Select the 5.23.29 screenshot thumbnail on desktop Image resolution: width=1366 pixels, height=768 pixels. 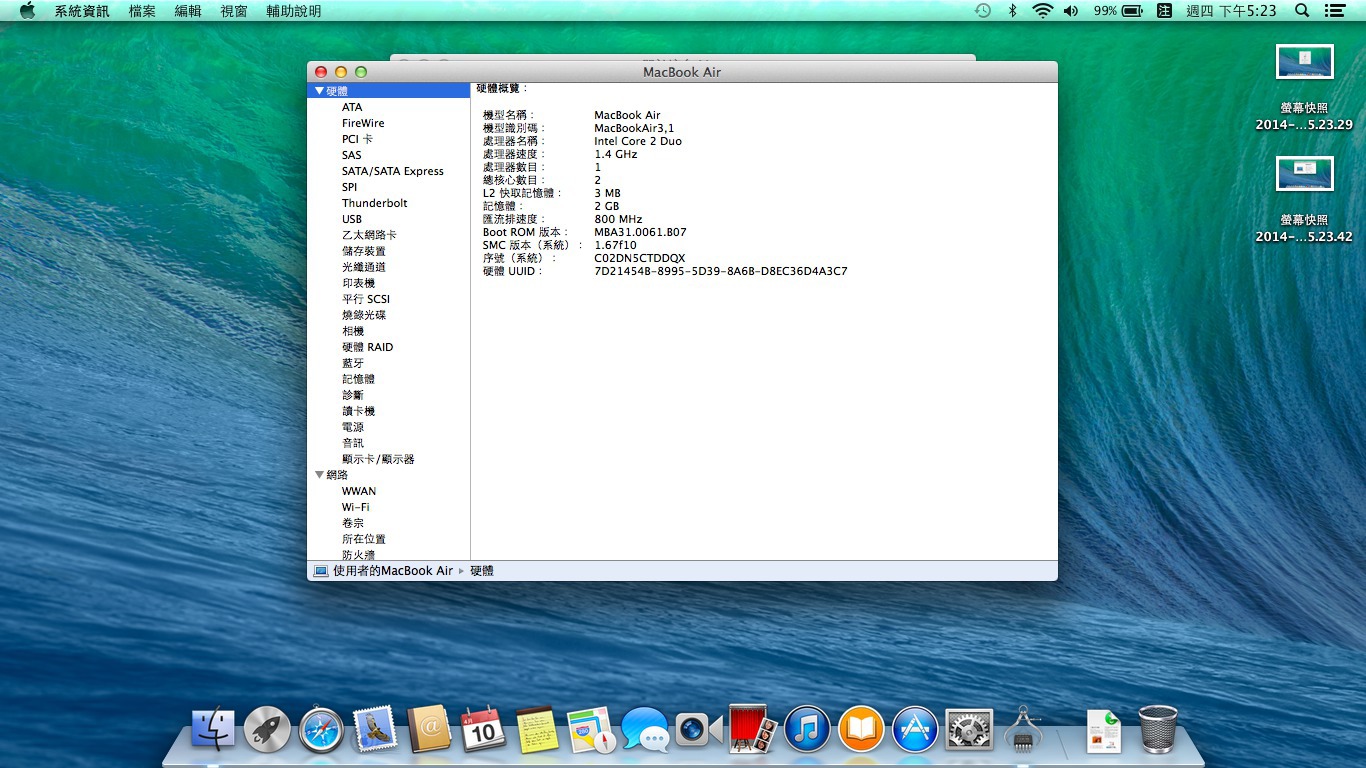1304,62
